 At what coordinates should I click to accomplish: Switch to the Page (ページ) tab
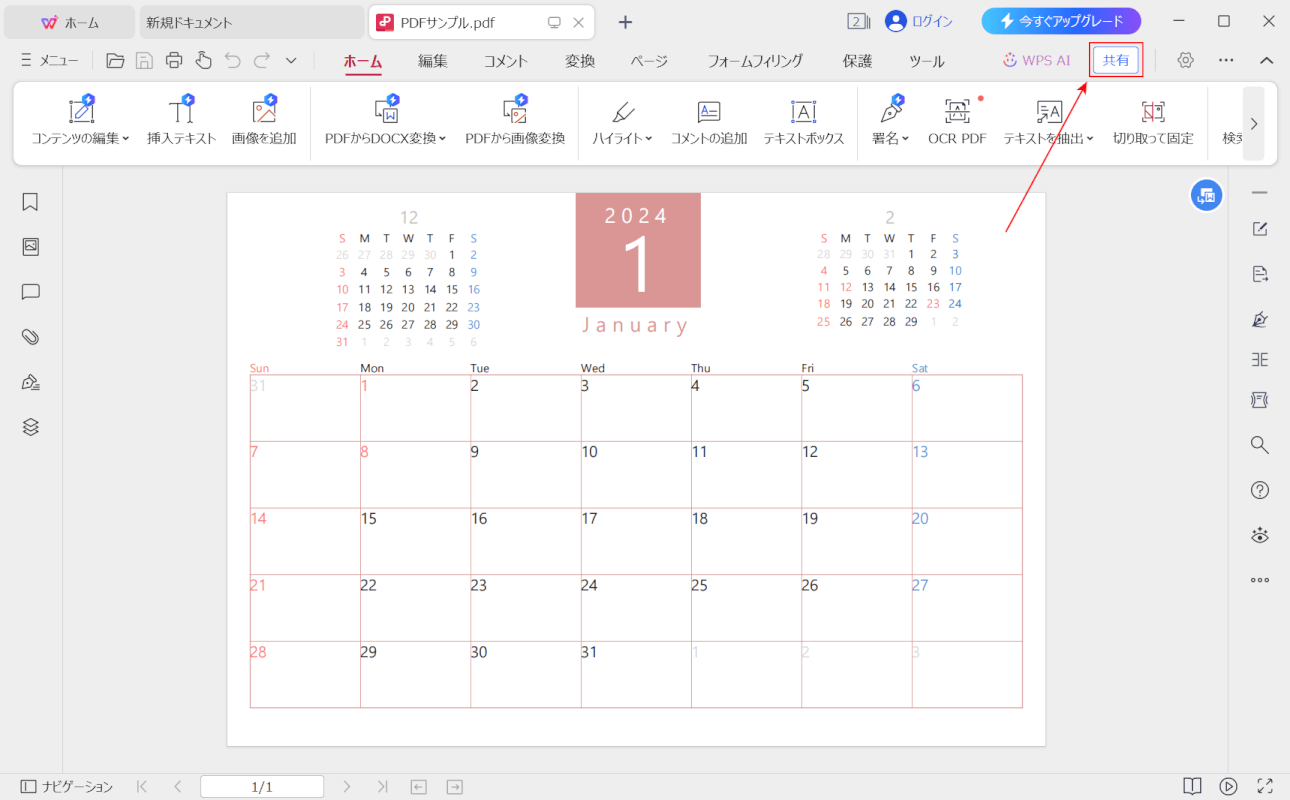coord(649,61)
